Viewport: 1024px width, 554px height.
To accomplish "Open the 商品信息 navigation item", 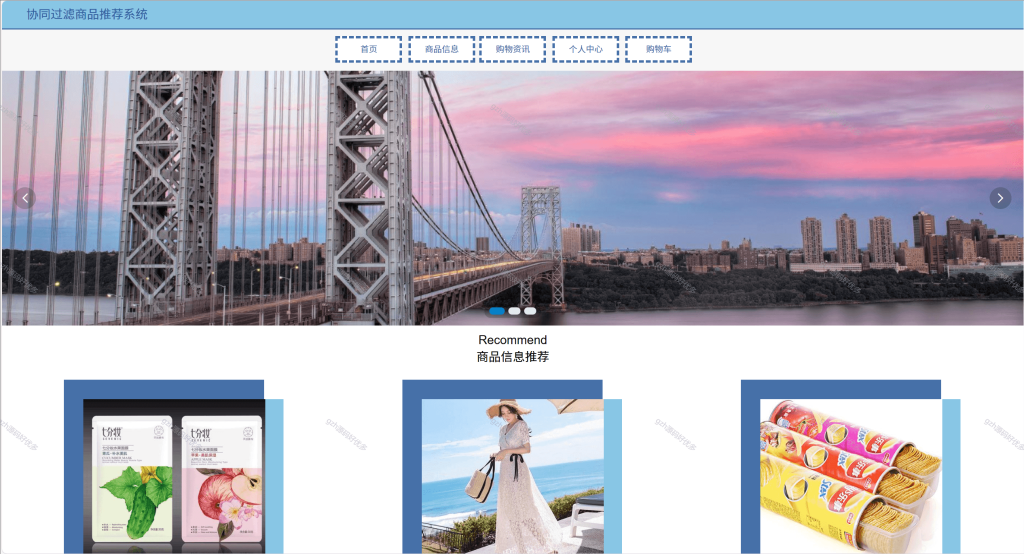I will pyautogui.click(x=441, y=49).
